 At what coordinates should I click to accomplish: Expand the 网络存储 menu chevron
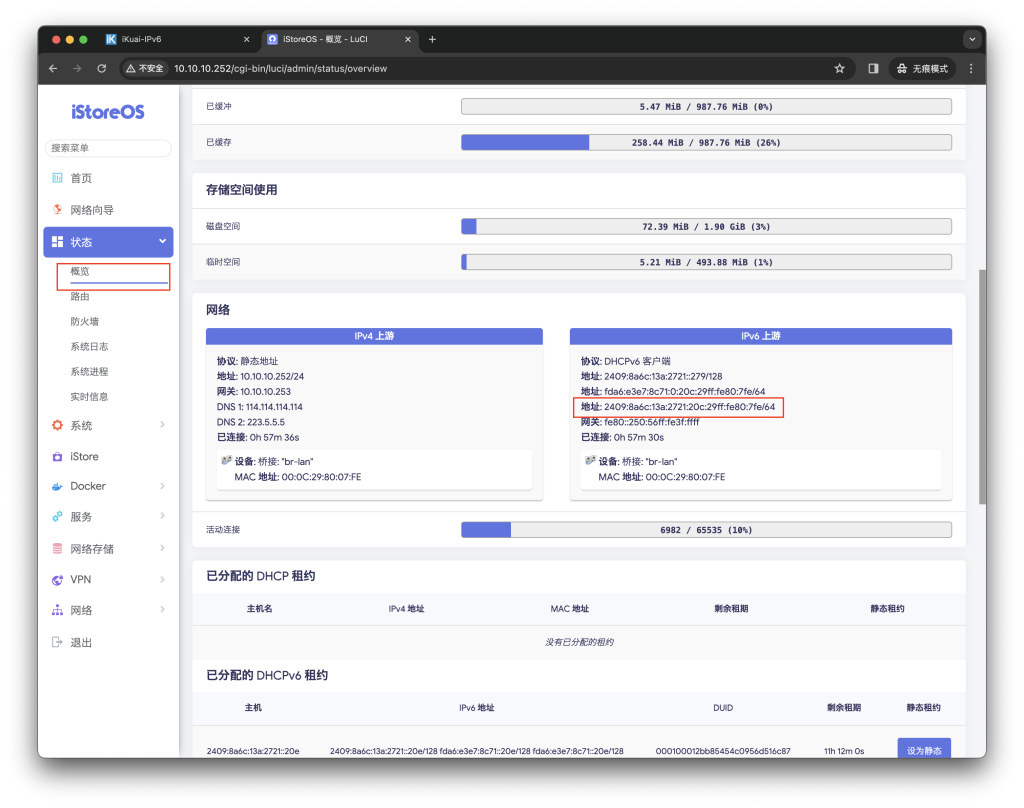tap(163, 548)
